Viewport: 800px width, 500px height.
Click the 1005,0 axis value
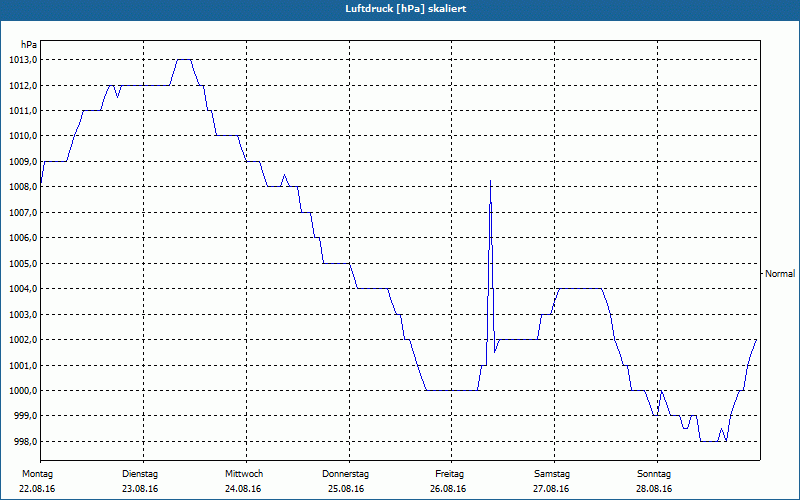(x=23, y=264)
